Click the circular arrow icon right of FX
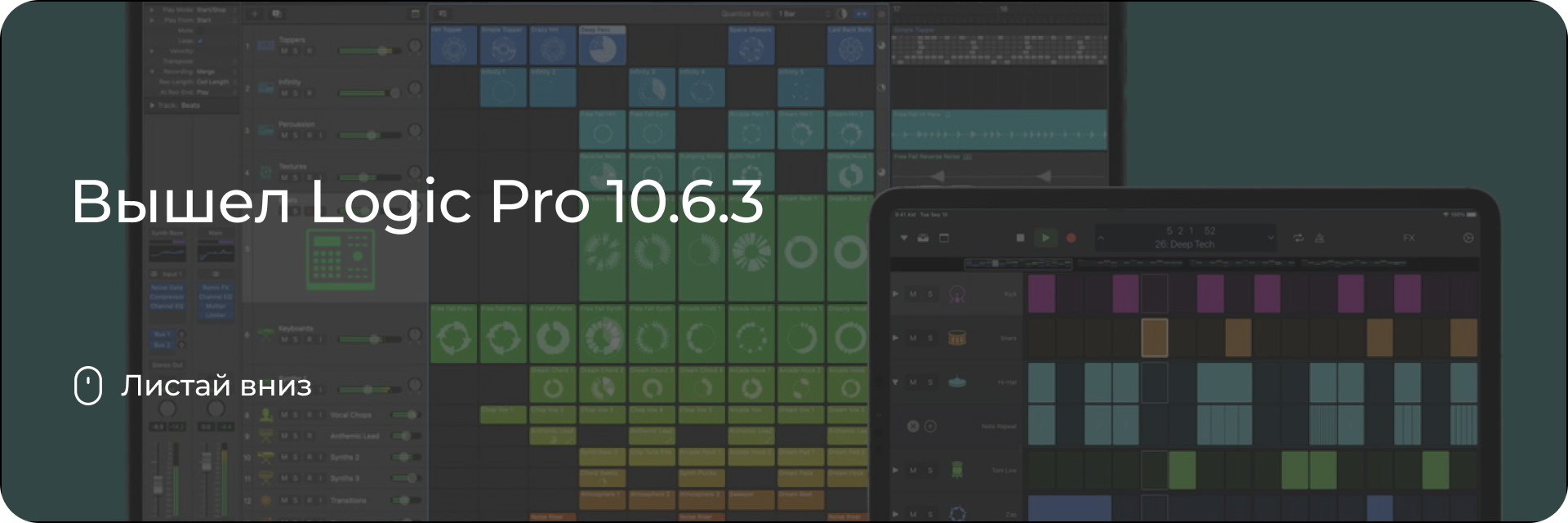 pyautogui.click(x=1468, y=238)
